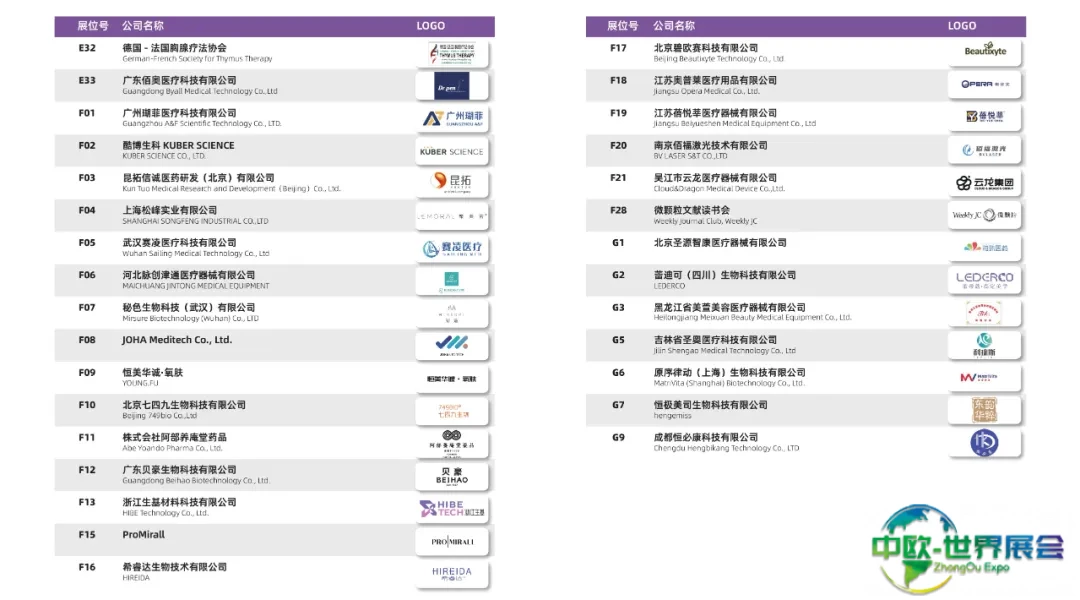Click the 云龙集团 logo
This screenshot has width=1080, height=600.
tap(985, 183)
